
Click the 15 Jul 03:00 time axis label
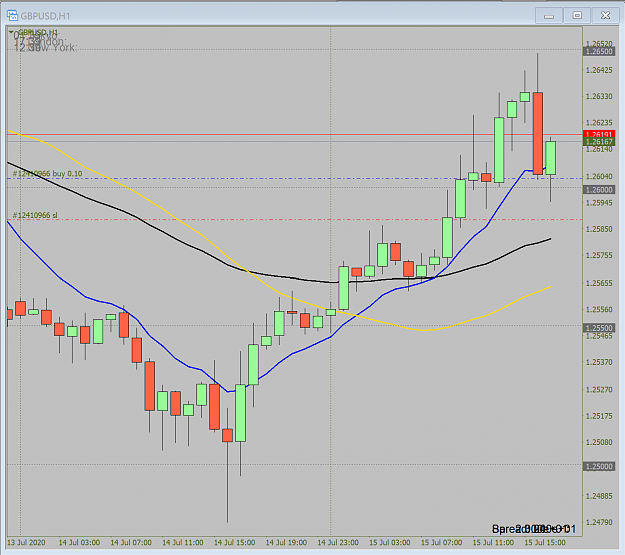390,543
